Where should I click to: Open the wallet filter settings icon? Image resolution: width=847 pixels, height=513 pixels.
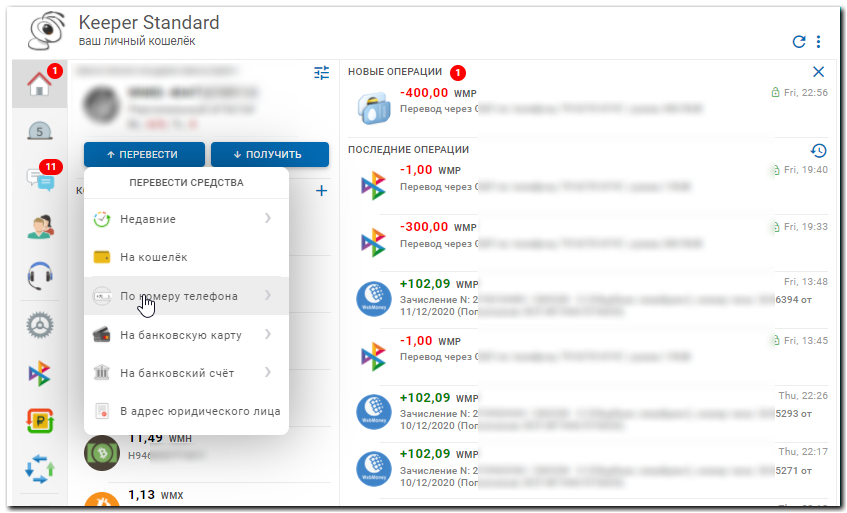click(x=321, y=73)
